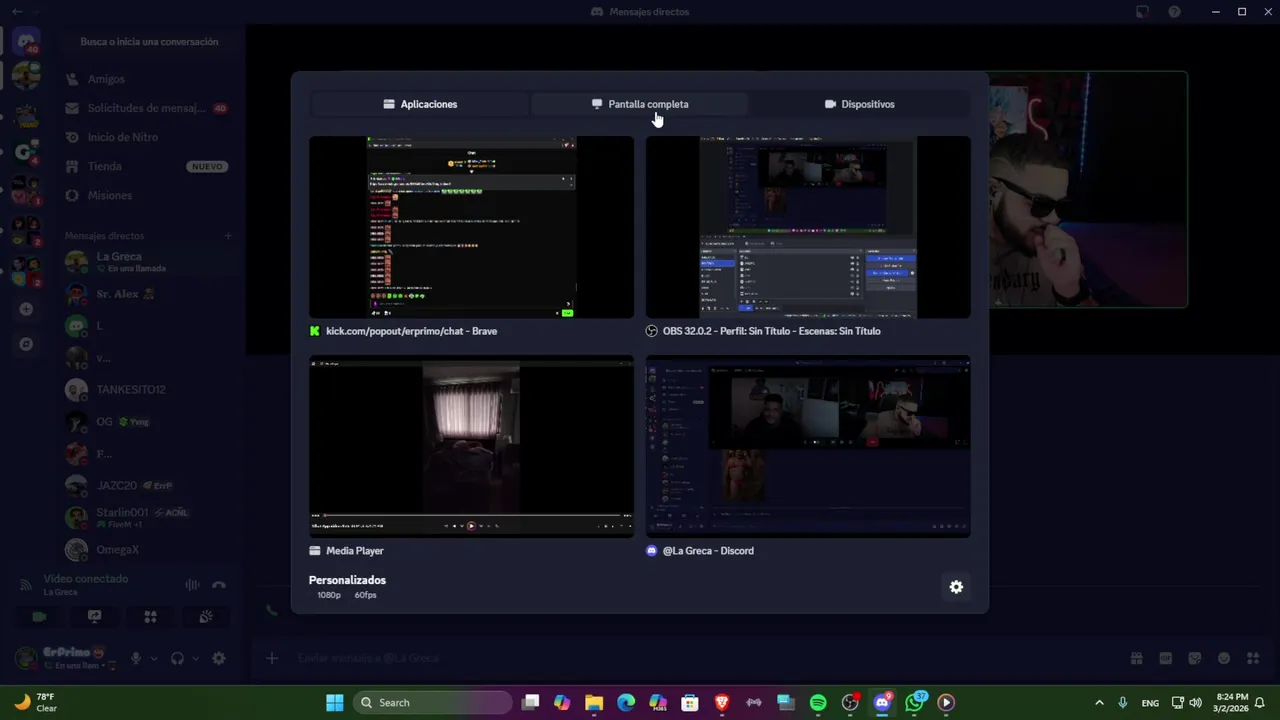Click the 1080p resolution label
1280x720 pixels.
tap(329, 595)
